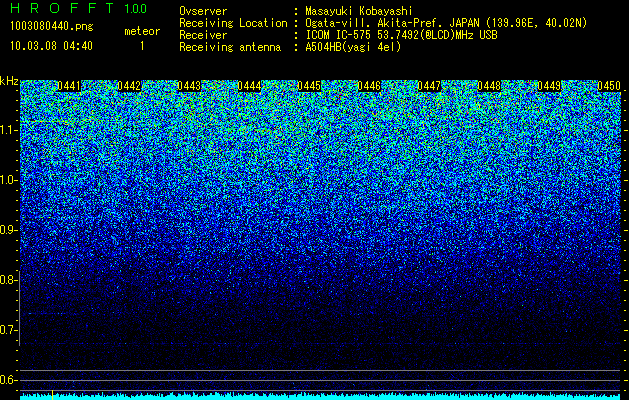
Task: Click the 0446 time marker
Action: (369, 86)
